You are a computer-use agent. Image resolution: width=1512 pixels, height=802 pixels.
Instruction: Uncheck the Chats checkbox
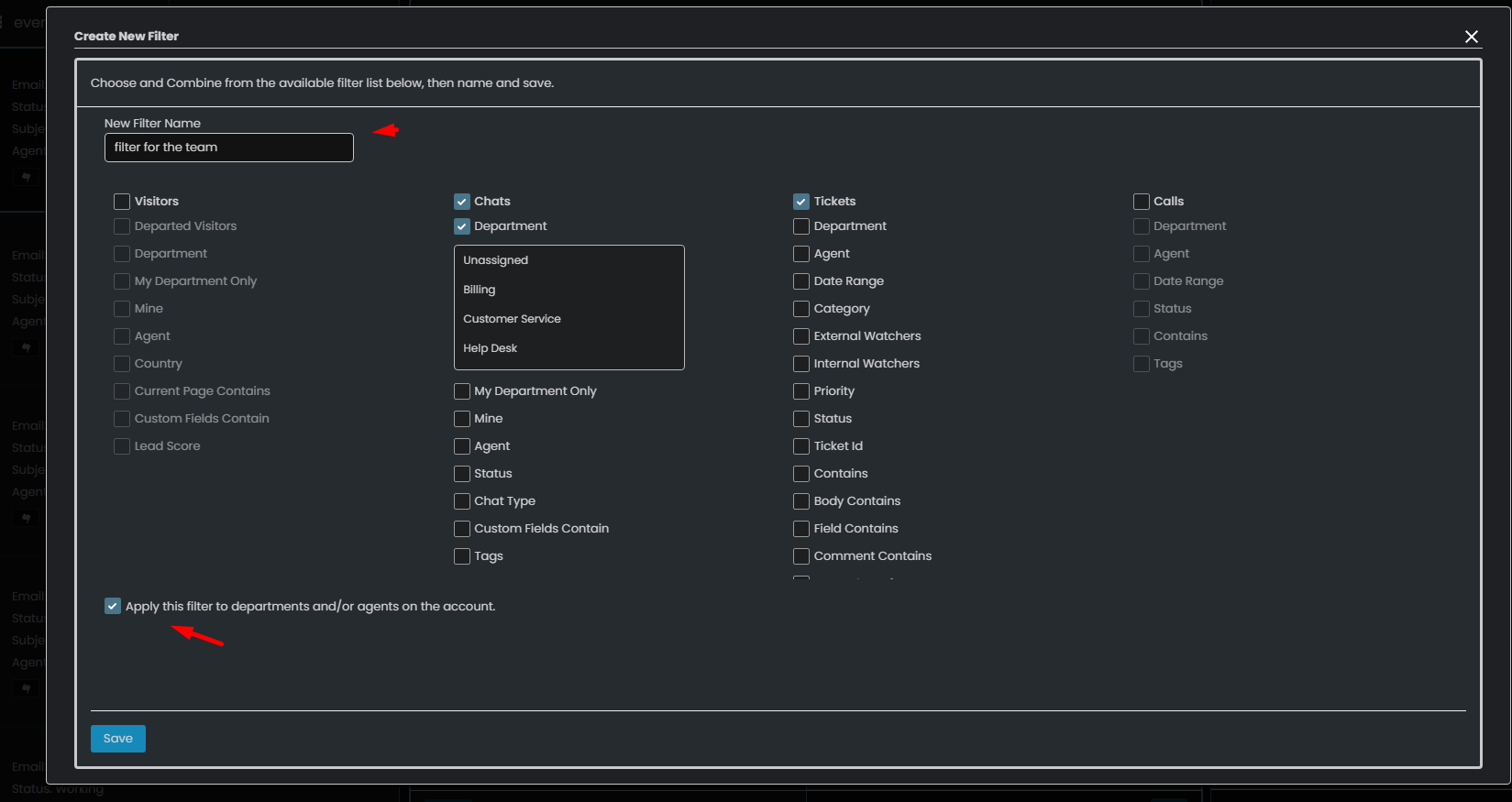pyautogui.click(x=462, y=202)
